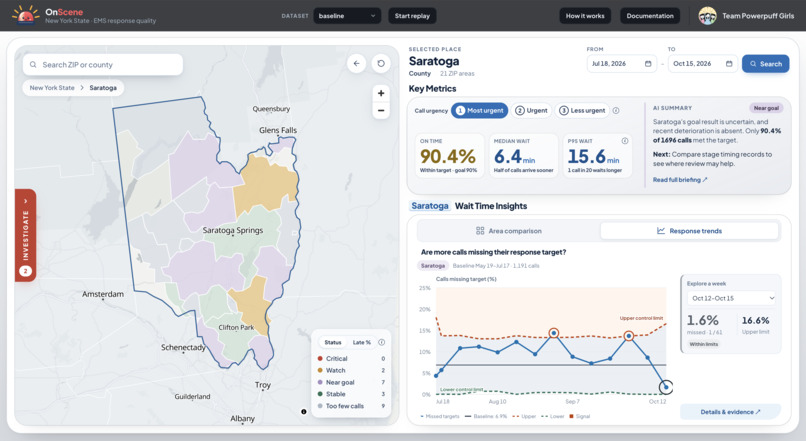806x441 pixels.
Task: Open the Explore a week dropdown Oct 12–Oct 15
Action: (731, 298)
